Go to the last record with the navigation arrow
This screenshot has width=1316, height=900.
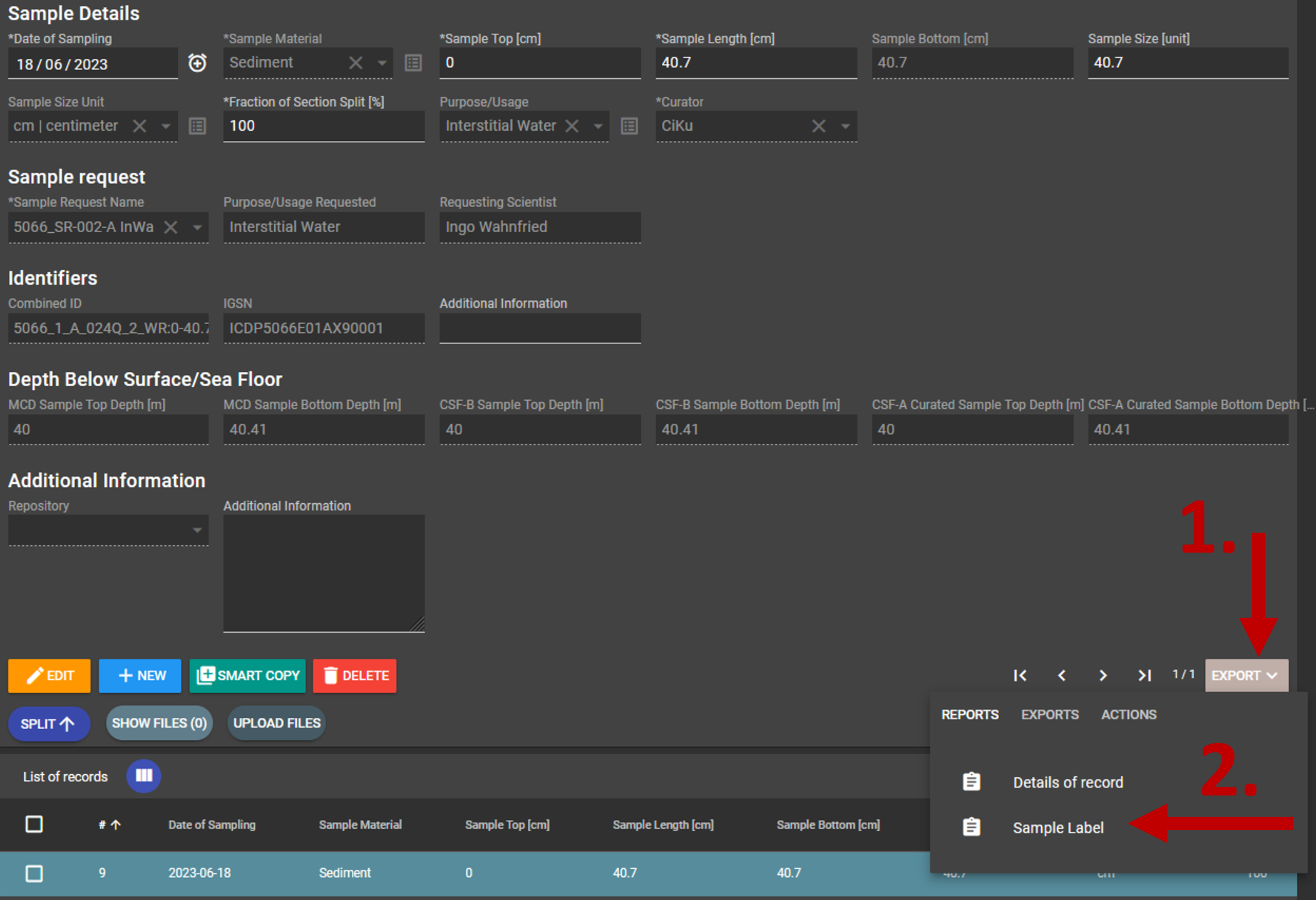pos(1144,675)
